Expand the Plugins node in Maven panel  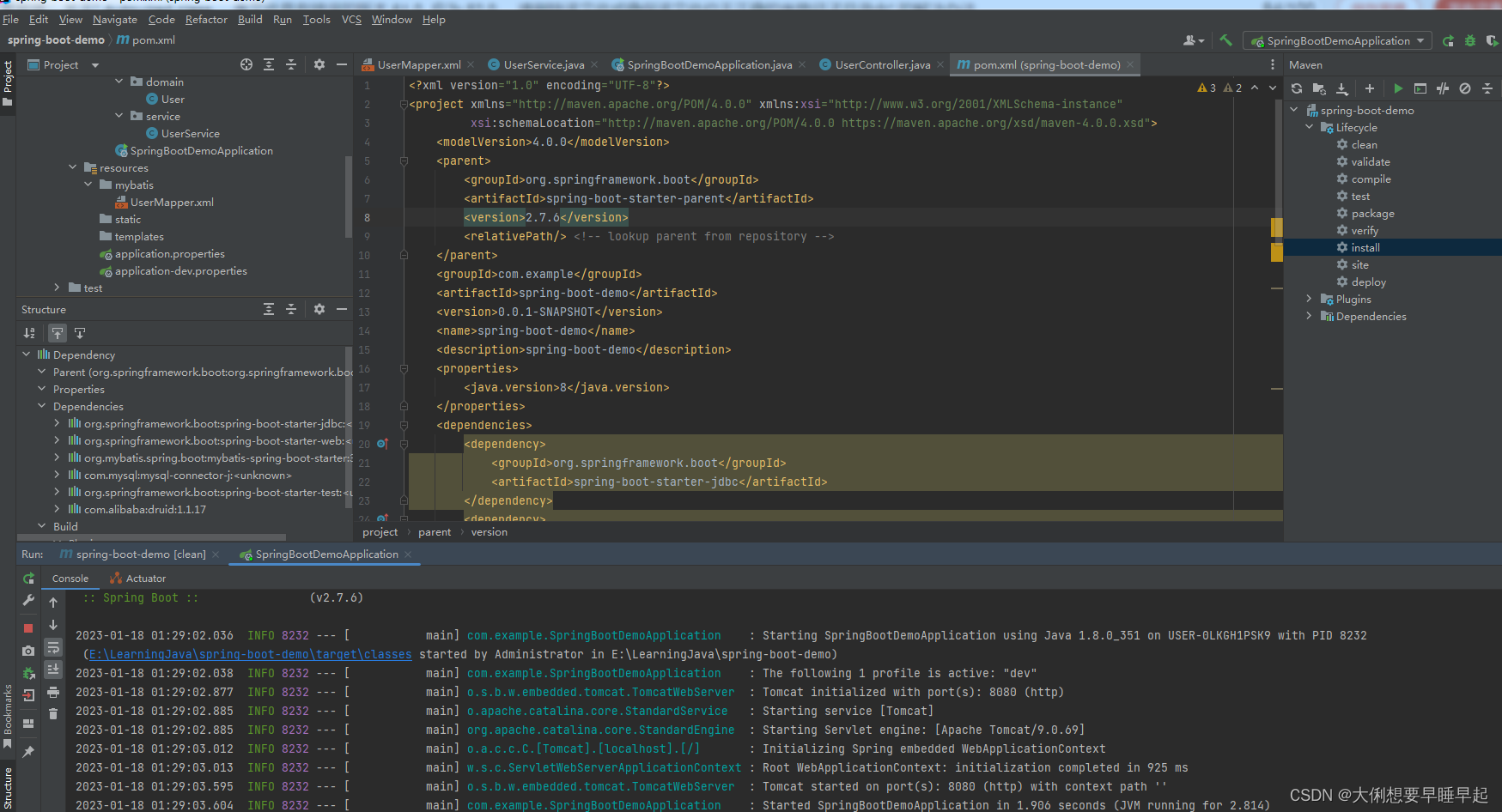(x=1310, y=299)
